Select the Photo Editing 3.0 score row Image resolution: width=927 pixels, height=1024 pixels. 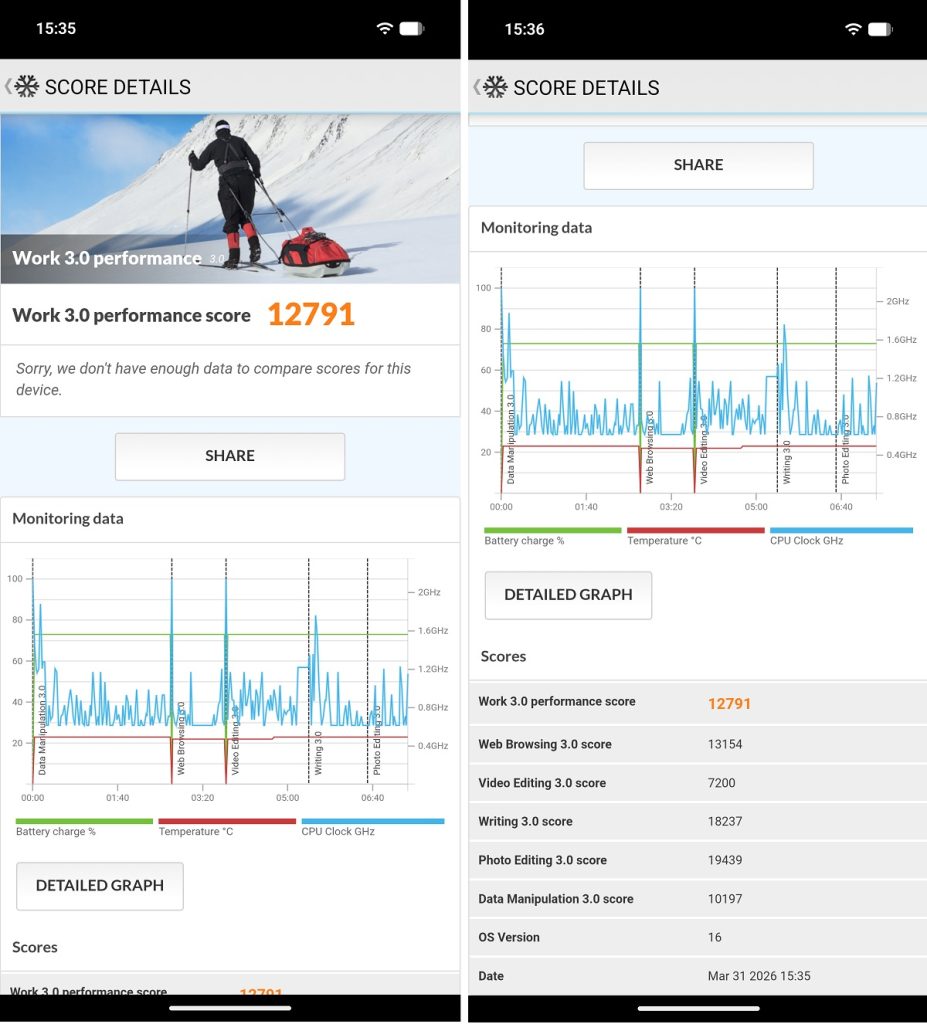697,860
